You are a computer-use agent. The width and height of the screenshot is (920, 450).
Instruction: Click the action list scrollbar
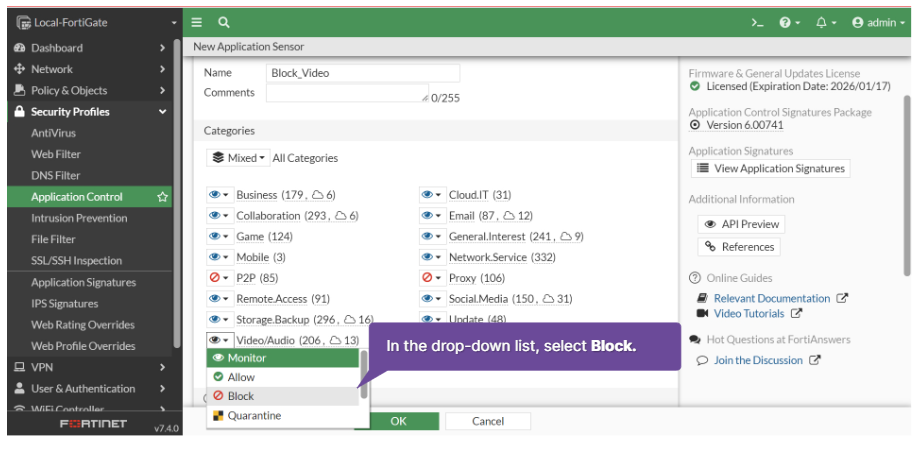coord(364,375)
